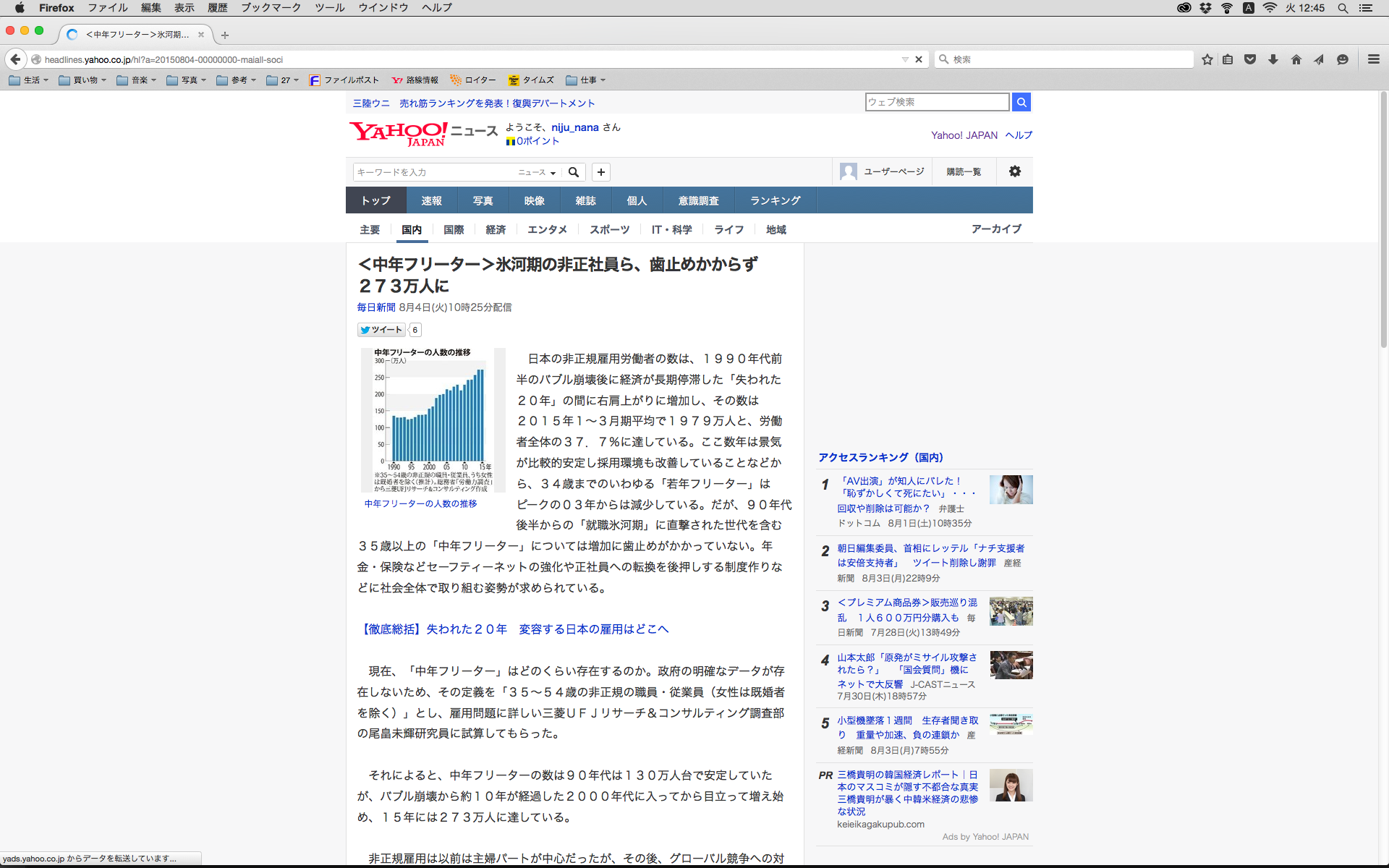Click the plus button beside keyword search
The width and height of the screenshot is (1389, 868).
(x=600, y=172)
